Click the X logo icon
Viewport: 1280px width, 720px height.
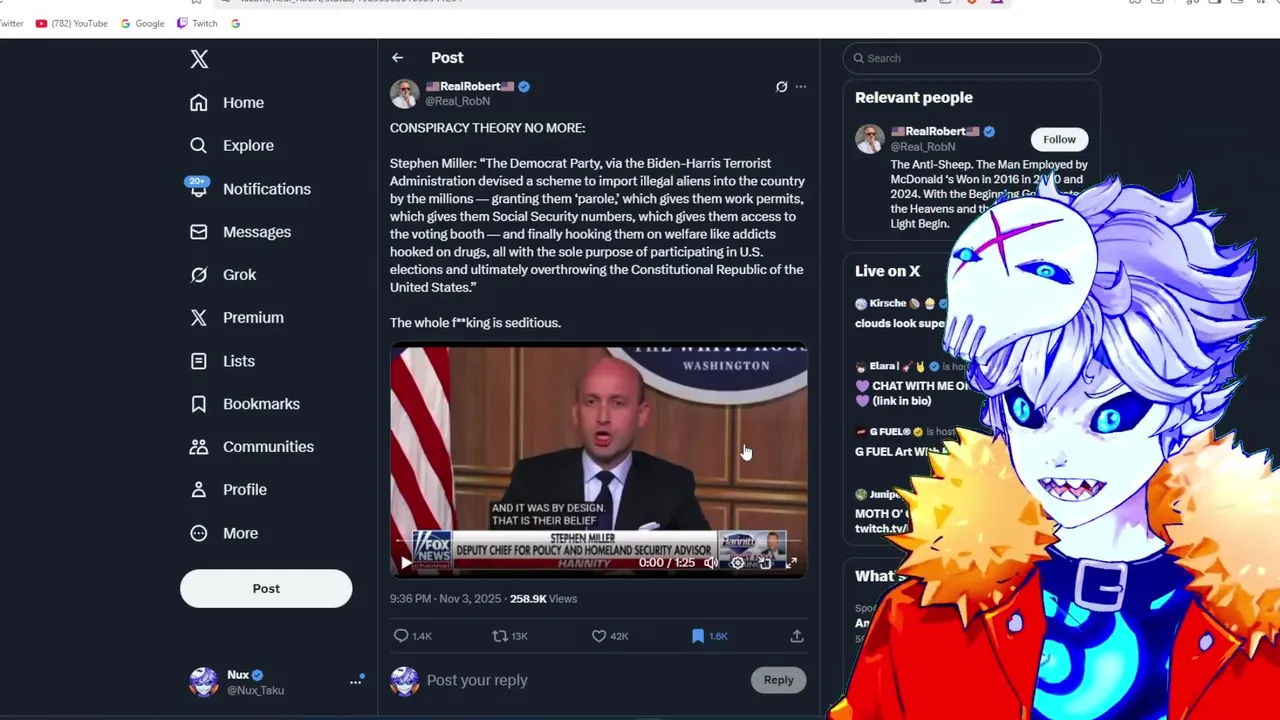[x=199, y=59]
